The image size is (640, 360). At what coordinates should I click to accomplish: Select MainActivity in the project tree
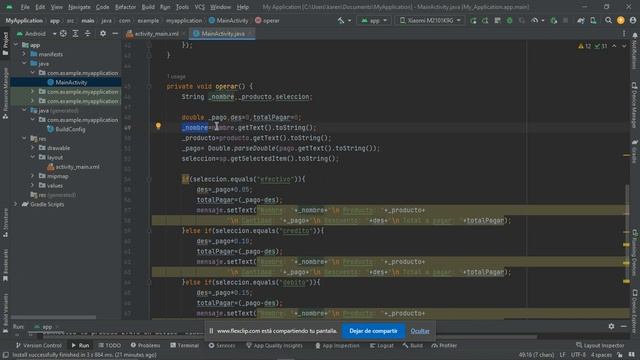71,82
